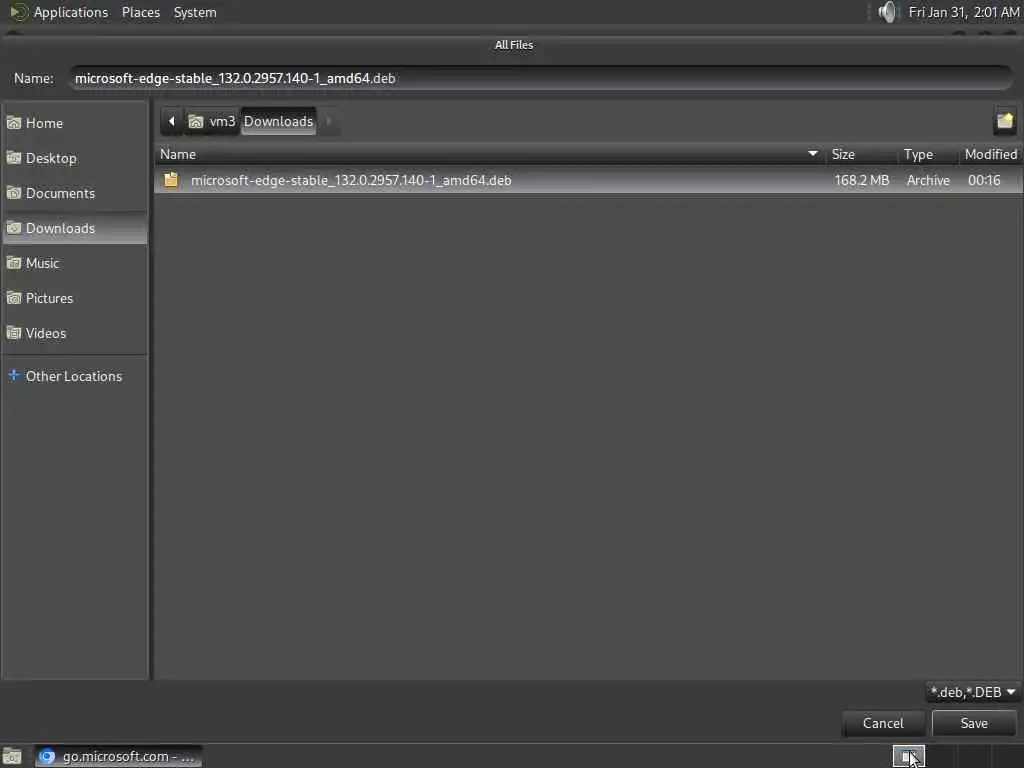This screenshot has width=1024, height=768.
Task: Select the microsoft-edge-stable .deb file row
Action: [x=588, y=180]
